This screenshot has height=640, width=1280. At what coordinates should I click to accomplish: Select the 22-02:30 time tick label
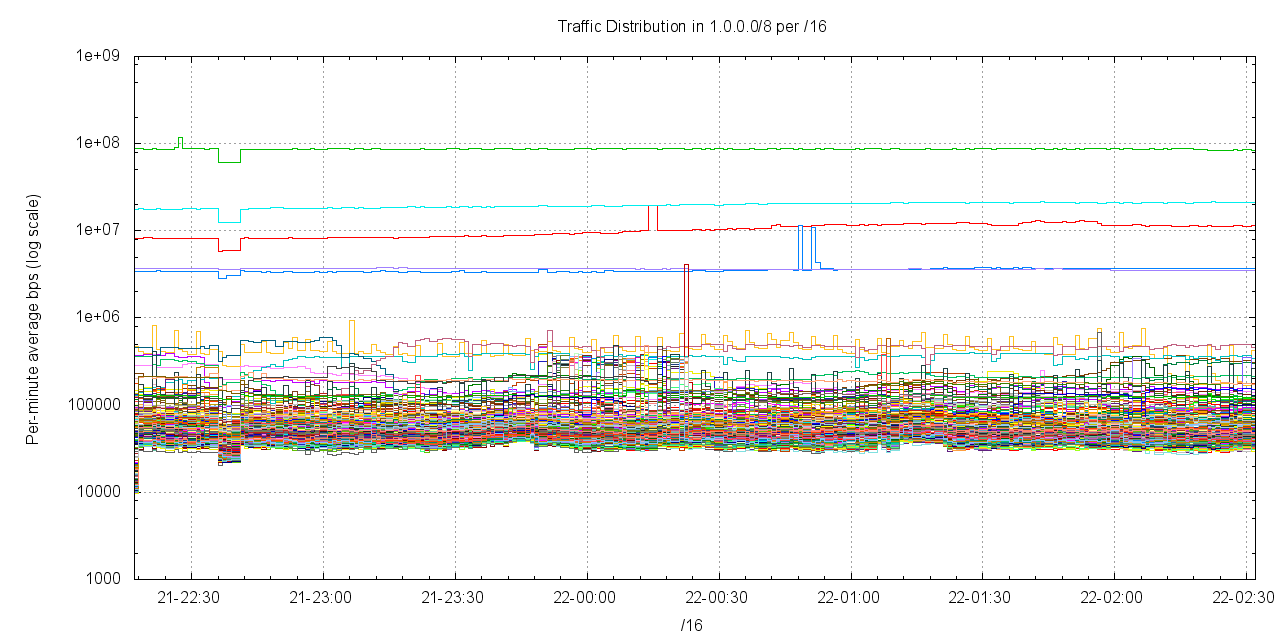tap(1244, 597)
